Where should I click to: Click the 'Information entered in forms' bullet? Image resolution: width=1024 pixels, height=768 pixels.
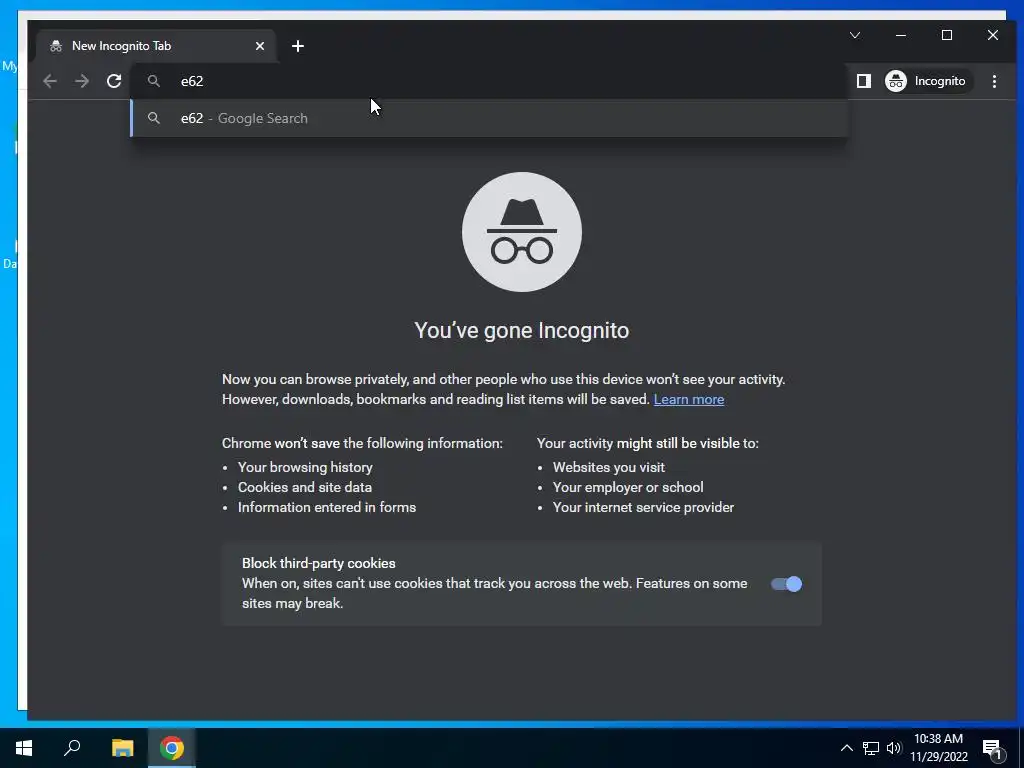pos(327,507)
